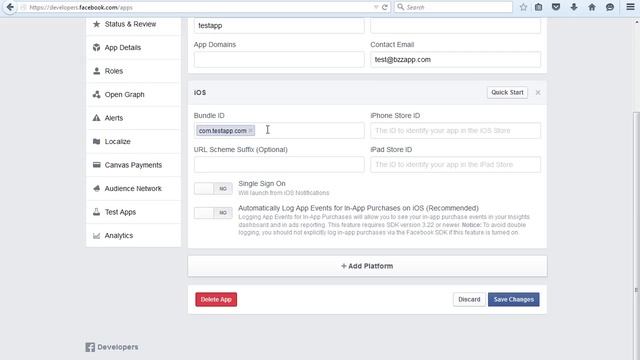The width and height of the screenshot is (640, 360).
Task: Bookmark this page with the star icon
Action: [x=523, y=7]
